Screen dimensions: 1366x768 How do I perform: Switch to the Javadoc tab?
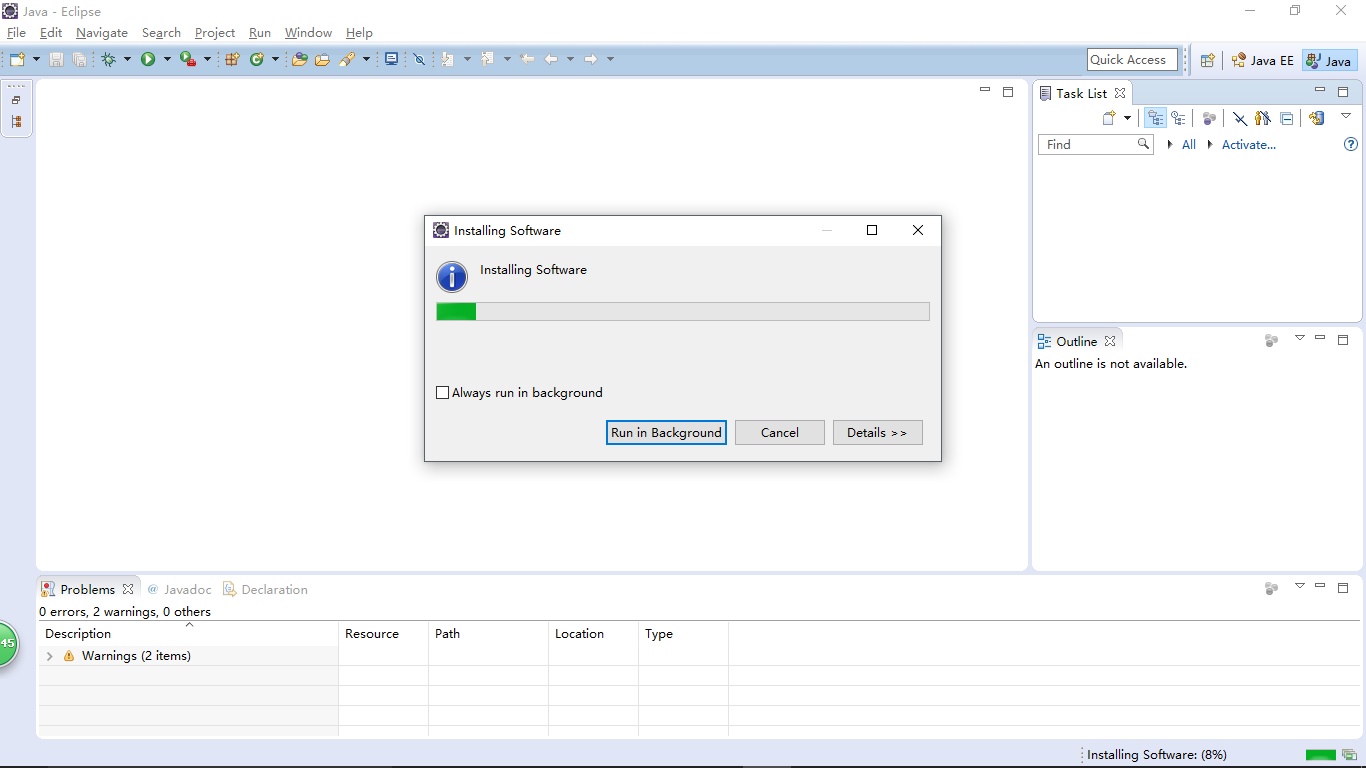click(x=179, y=589)
